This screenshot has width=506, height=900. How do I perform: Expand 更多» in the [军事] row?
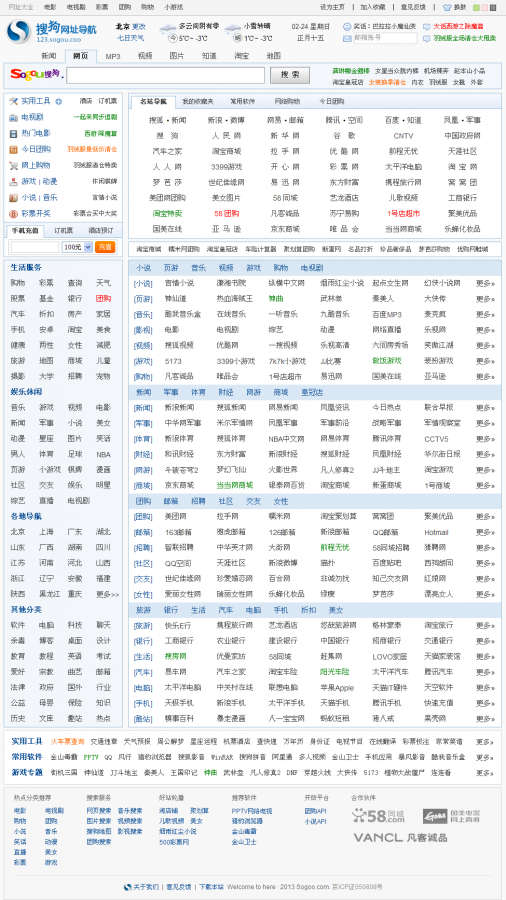click(x=485, y=423)
